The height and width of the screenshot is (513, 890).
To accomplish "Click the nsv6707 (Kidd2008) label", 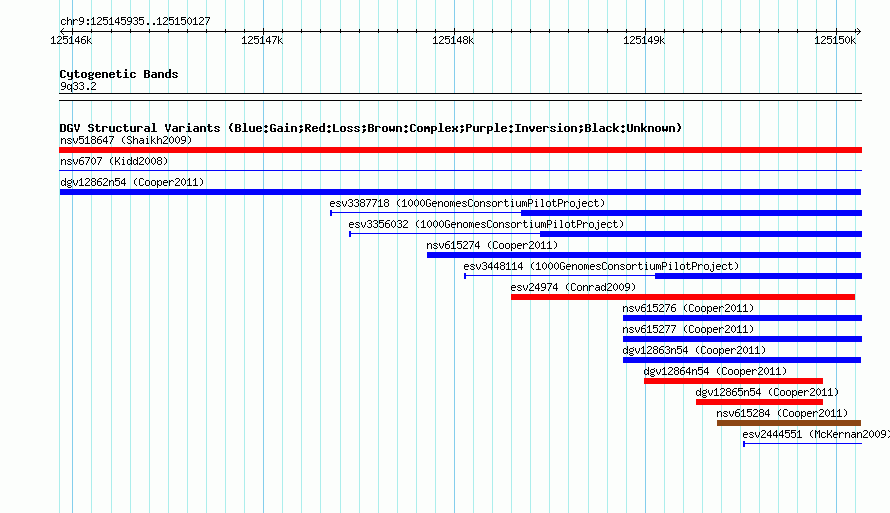I will 114,161.
